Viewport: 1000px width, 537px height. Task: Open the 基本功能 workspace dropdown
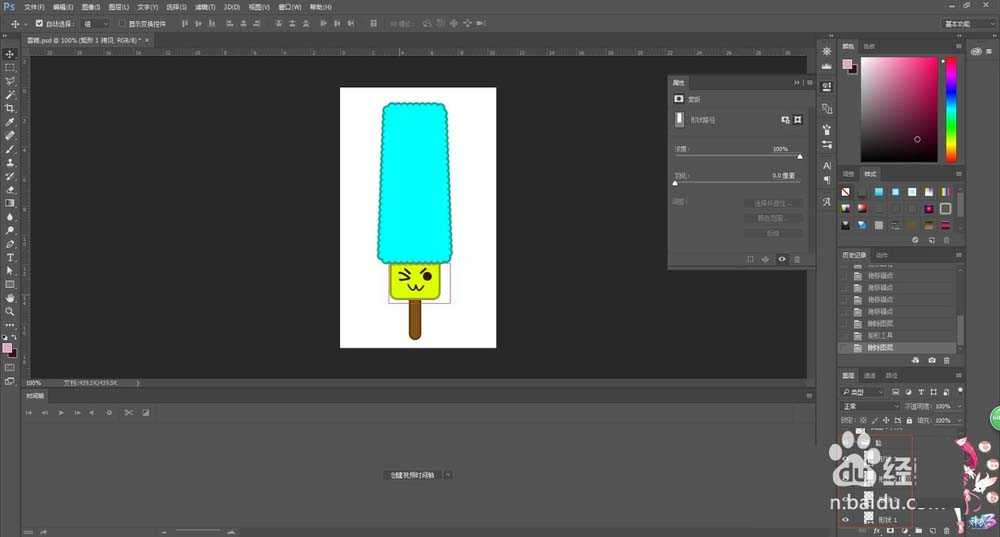(x=967, y=23)
